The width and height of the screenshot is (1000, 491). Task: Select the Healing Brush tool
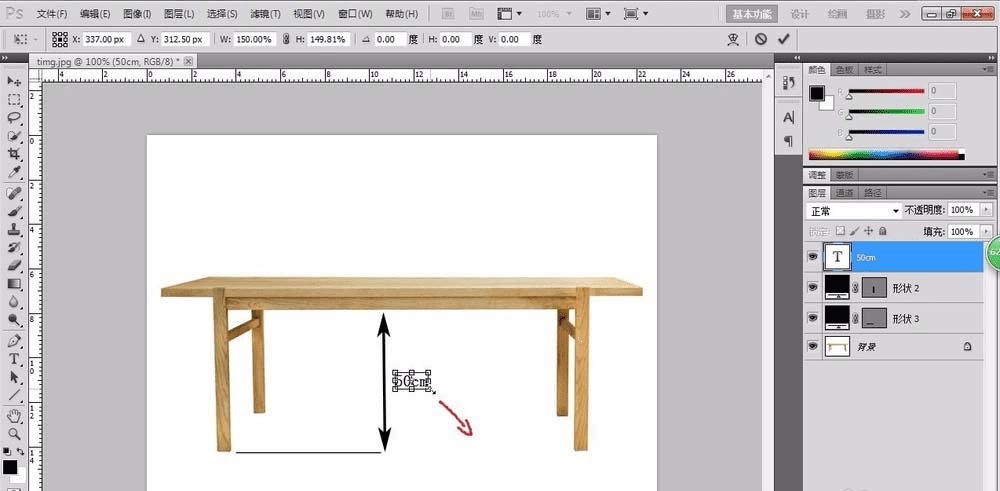(13, 193)
